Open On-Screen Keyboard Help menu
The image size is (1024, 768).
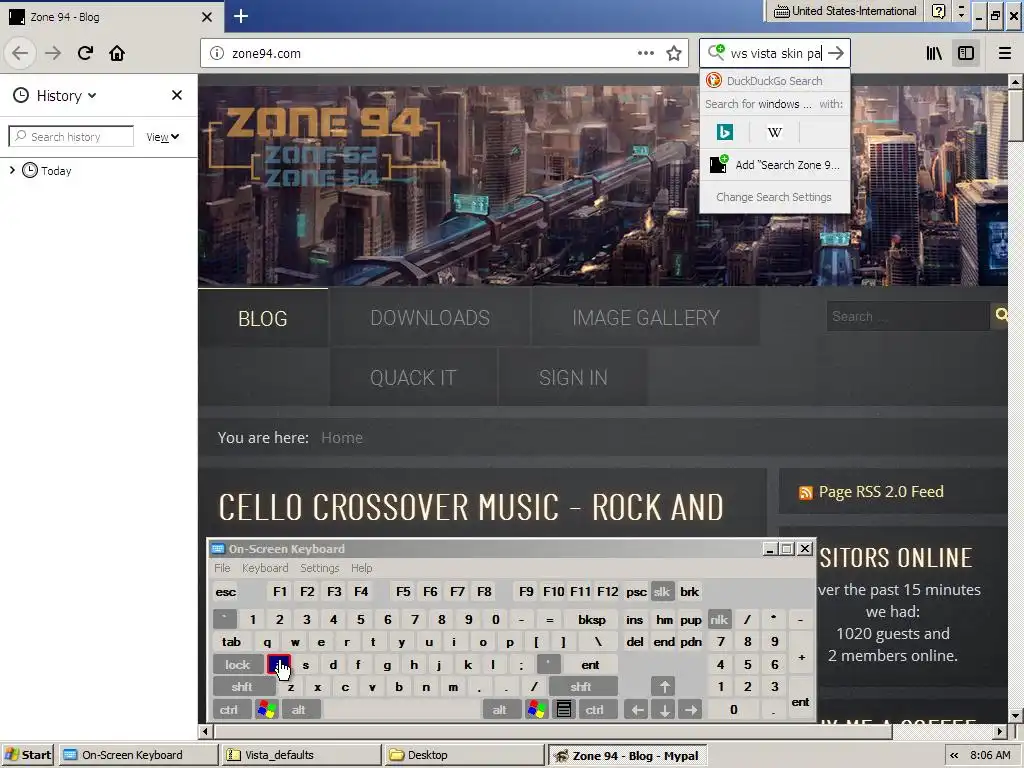[x=361, y=568]
